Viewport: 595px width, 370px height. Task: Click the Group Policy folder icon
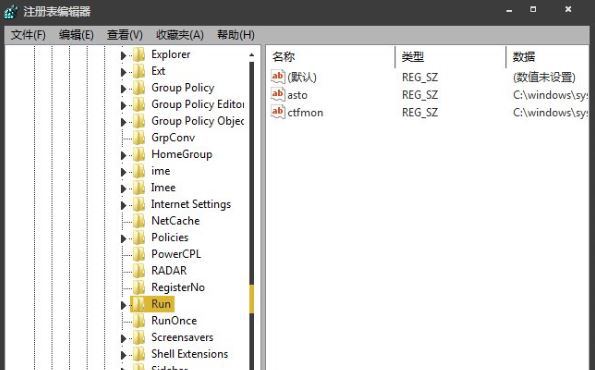[139, 88]
